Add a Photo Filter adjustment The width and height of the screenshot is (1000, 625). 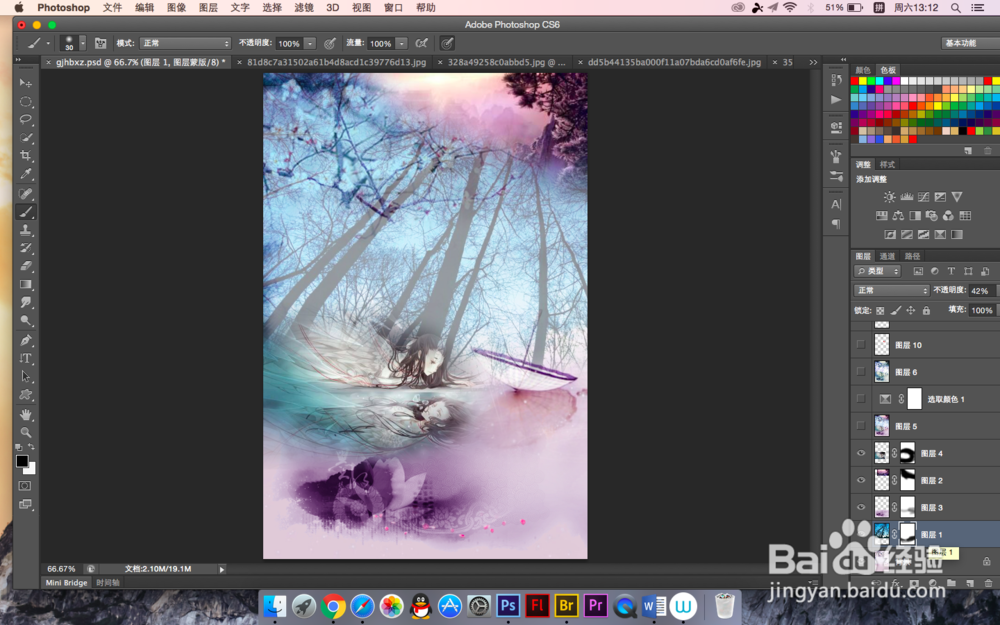tap(932, 216)
